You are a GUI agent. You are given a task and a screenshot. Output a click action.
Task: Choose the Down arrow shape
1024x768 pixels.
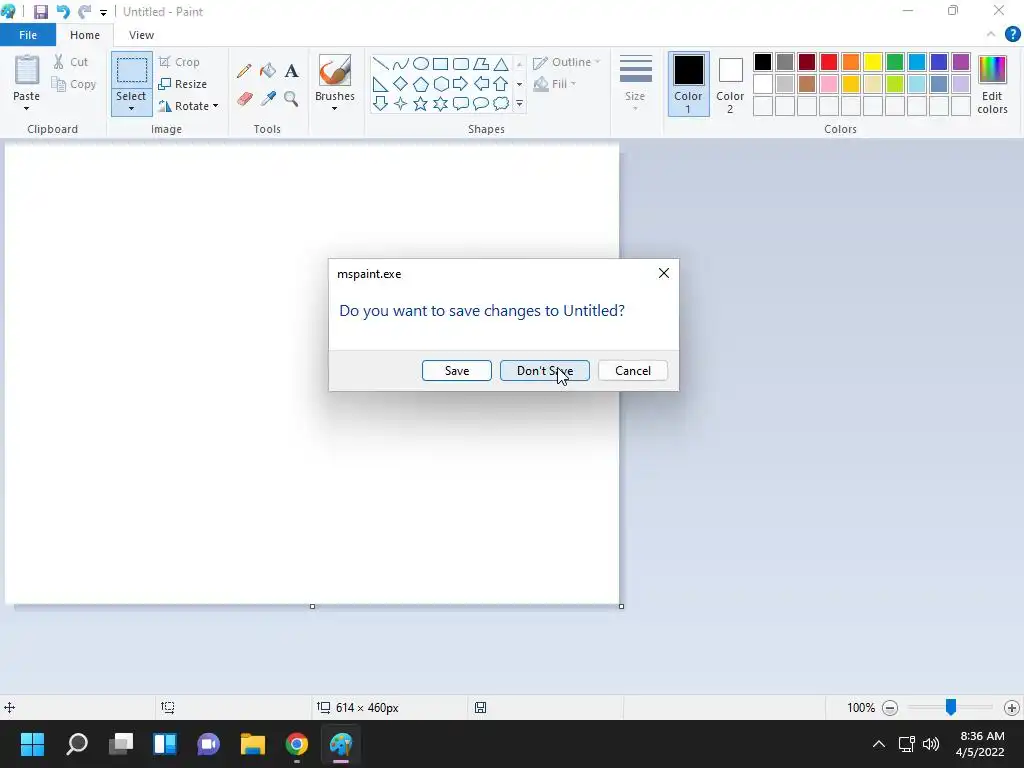click(x=380, y=104)
